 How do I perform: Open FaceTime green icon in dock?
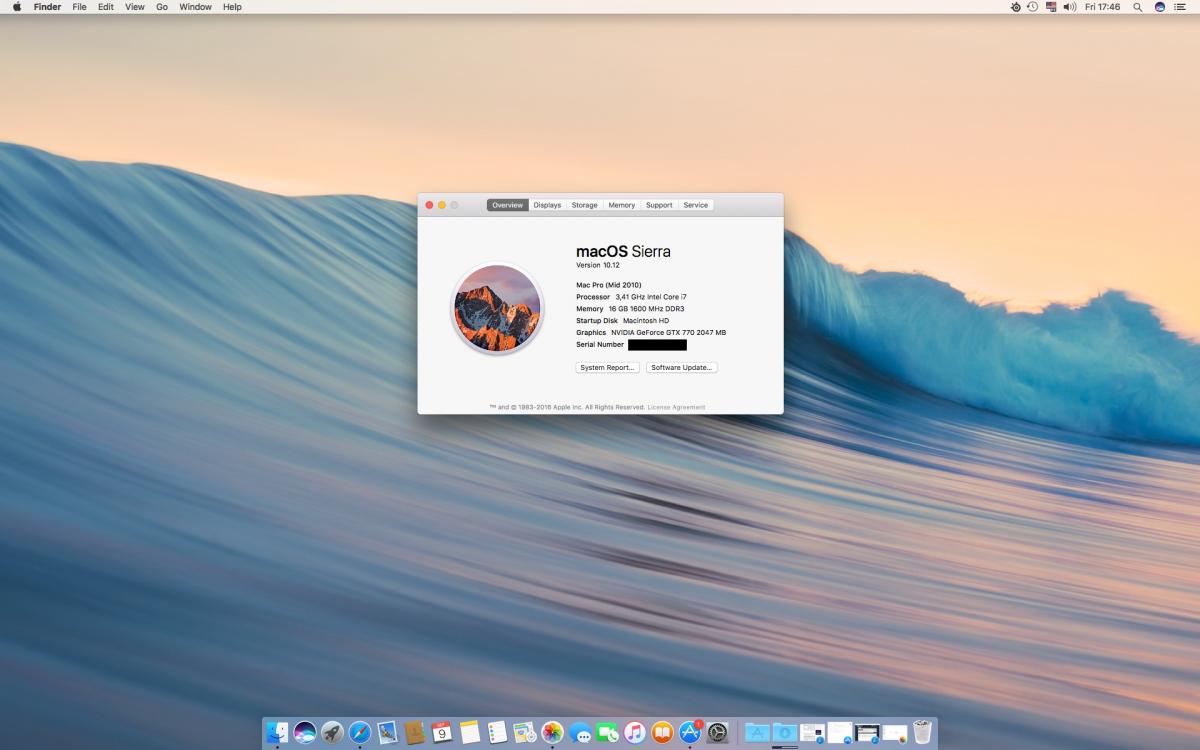607,733
